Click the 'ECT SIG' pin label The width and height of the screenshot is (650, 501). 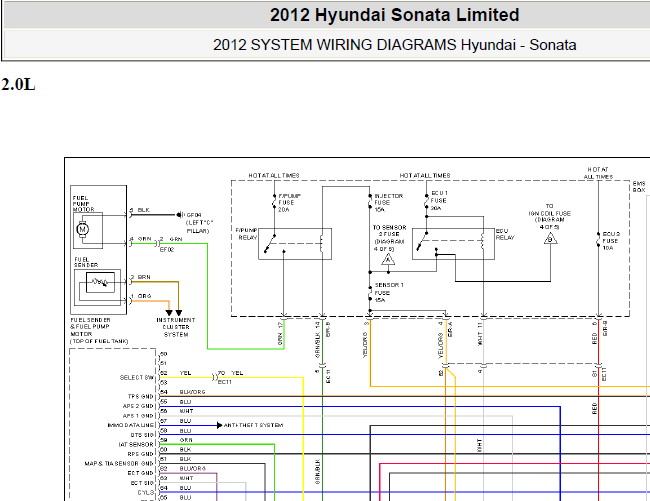coord(142,483)
